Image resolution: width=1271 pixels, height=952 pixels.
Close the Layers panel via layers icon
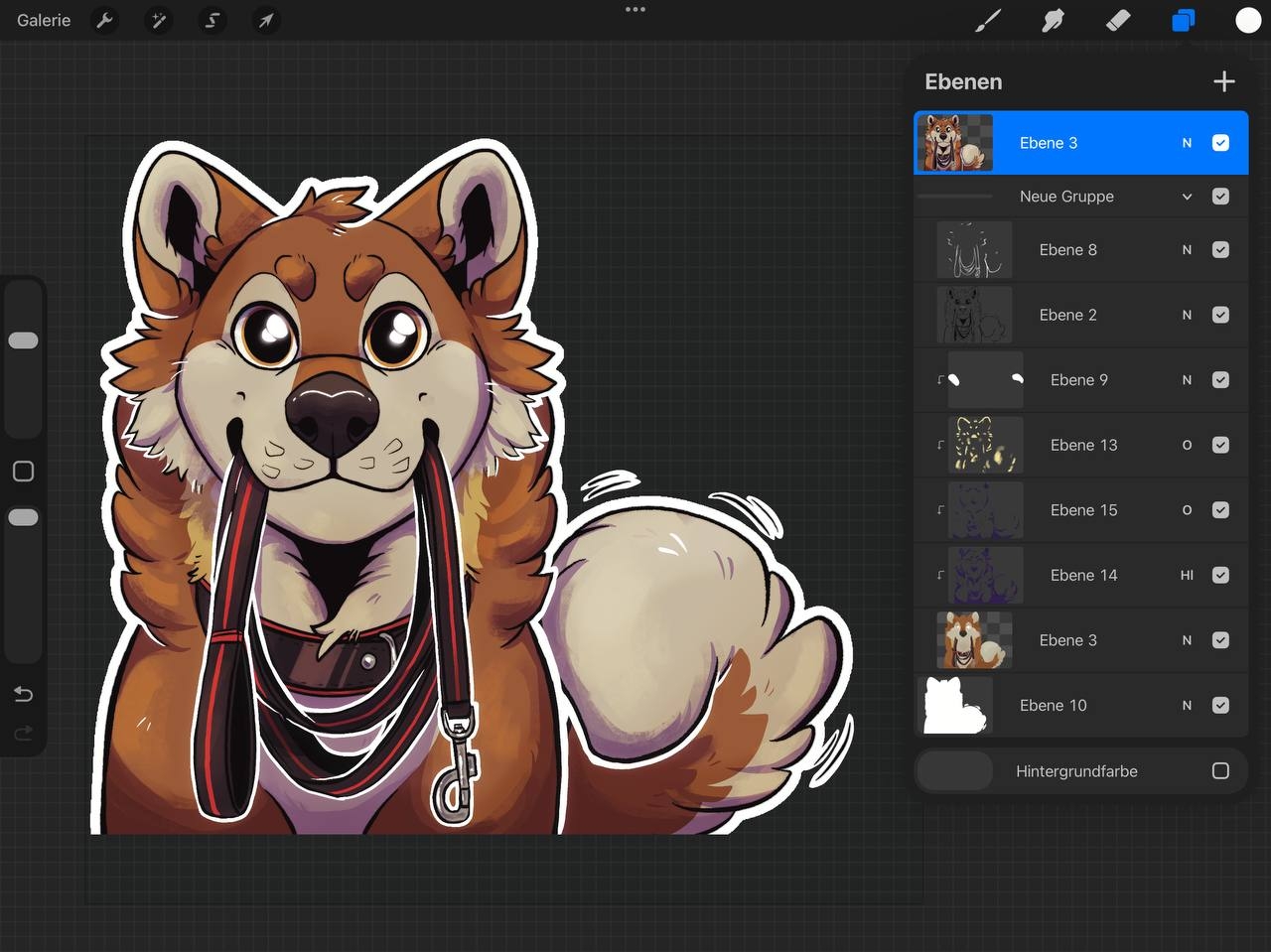(1183, 20)
